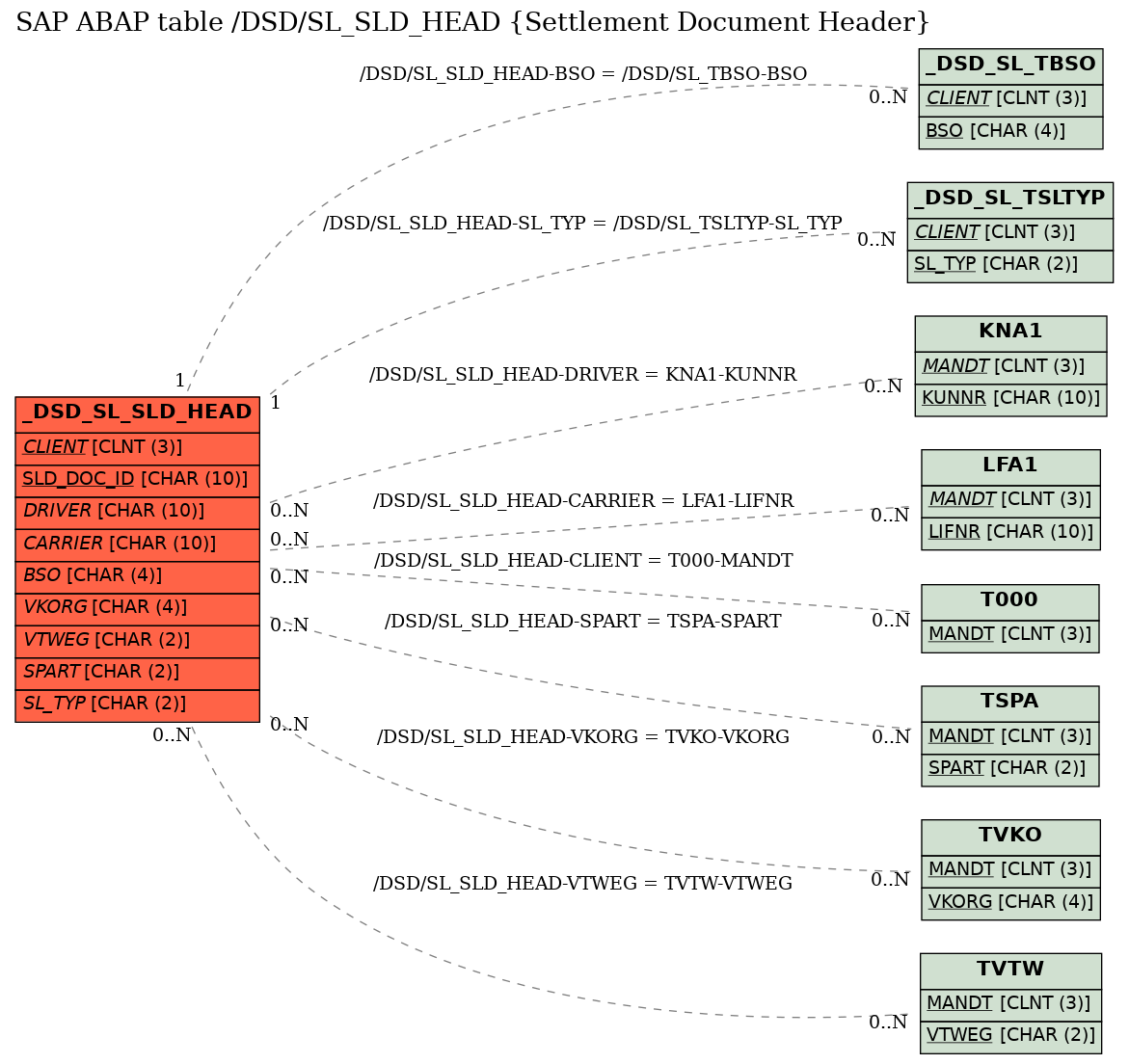Open the _DSD_SL_TBSO table header
Viewport: 1129px width, 1064px height.
[x=1011, y=66]
